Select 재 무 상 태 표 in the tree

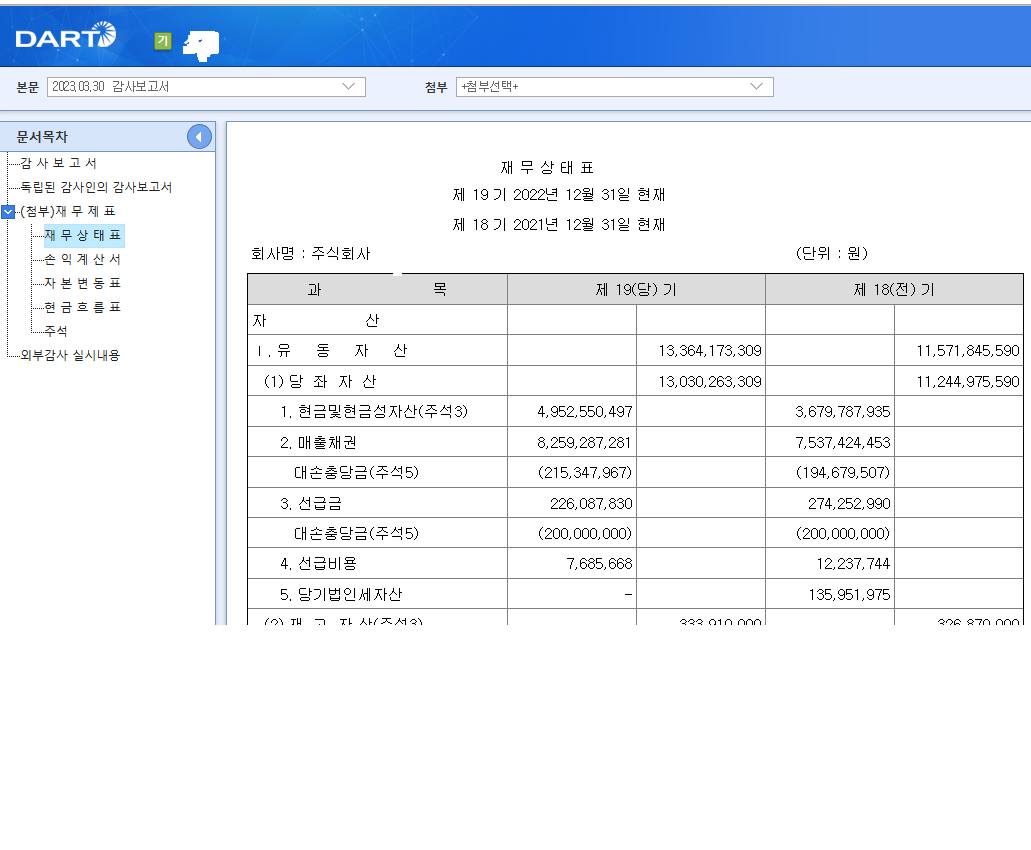click(83, 235)
